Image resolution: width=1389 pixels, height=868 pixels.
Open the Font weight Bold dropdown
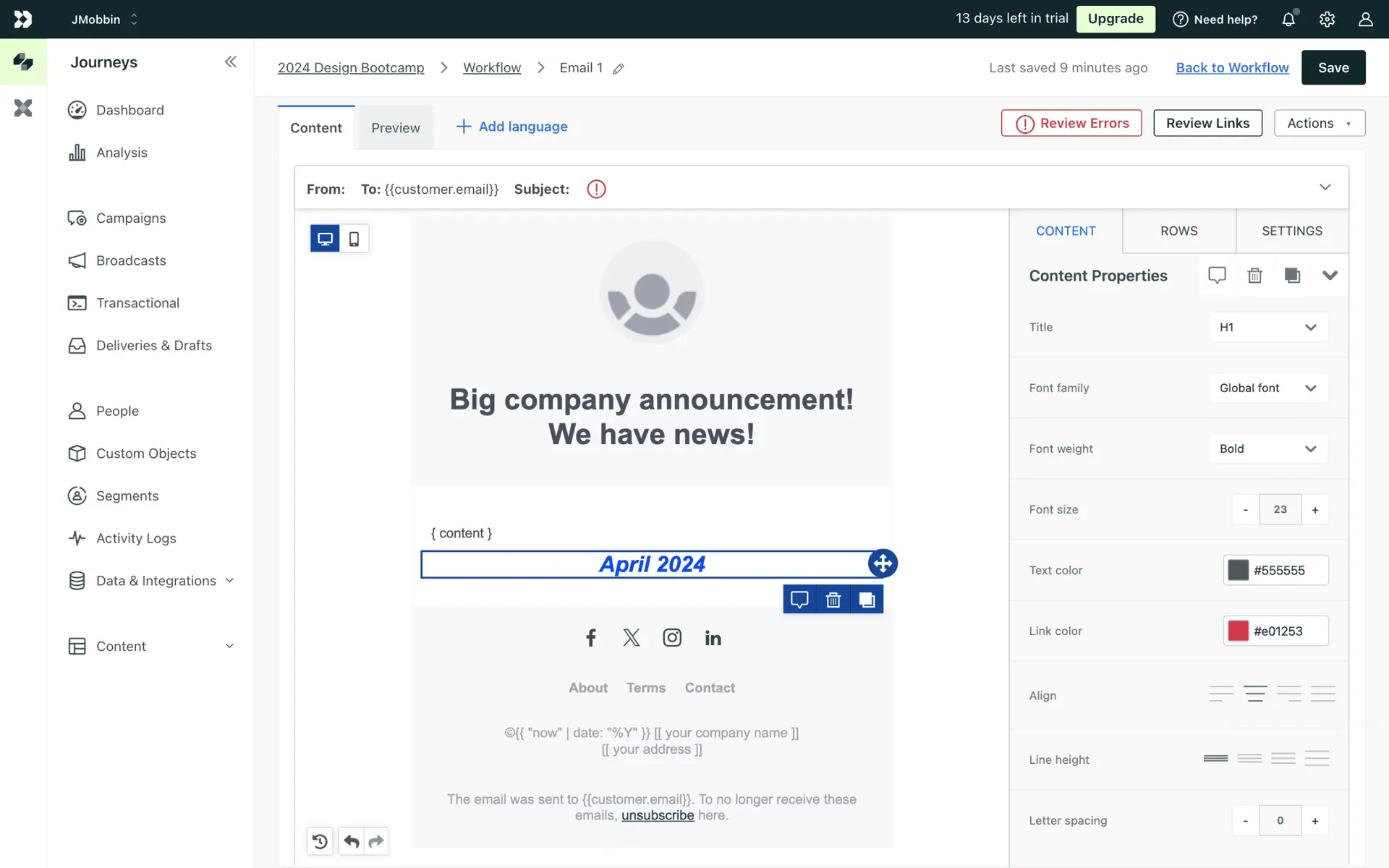1268,449
